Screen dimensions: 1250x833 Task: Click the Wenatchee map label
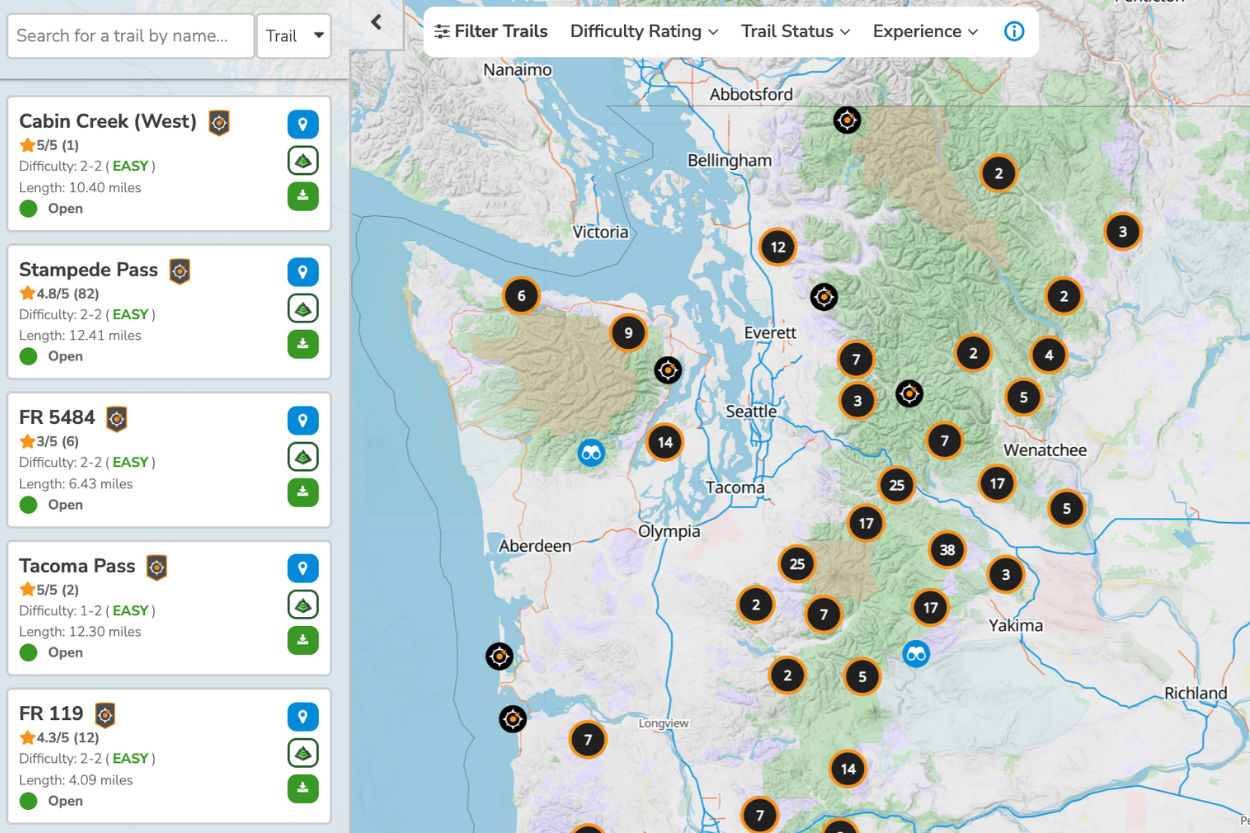coord(1045,450)
